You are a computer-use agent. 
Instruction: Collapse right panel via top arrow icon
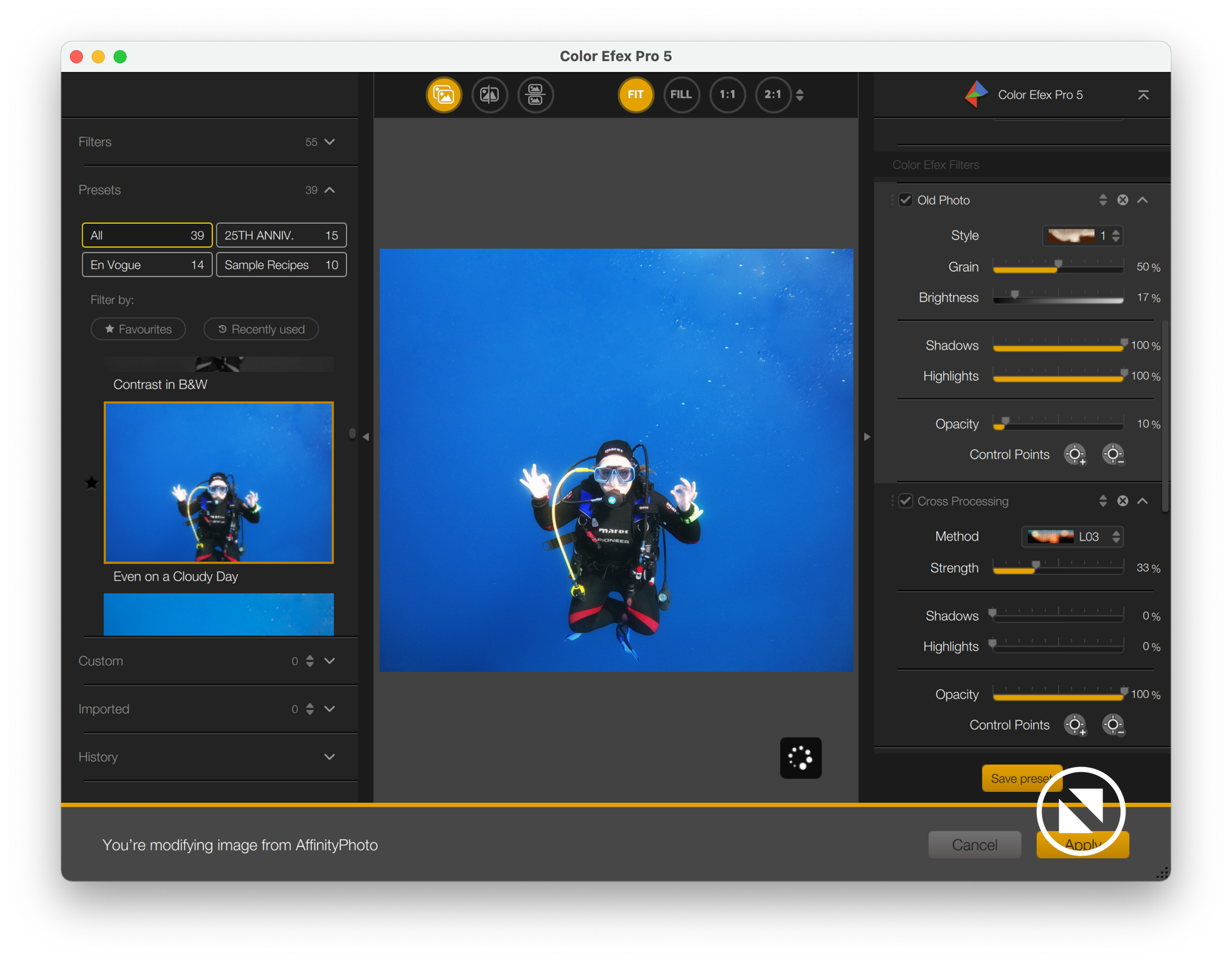1143,95
